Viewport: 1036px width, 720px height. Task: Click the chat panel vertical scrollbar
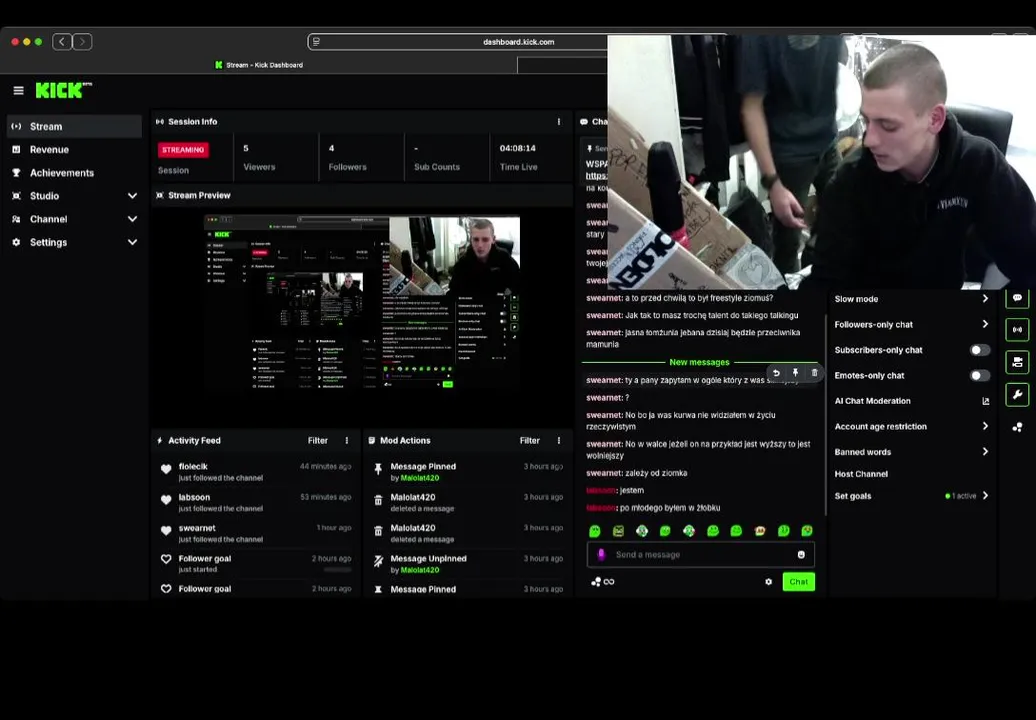(x=826, y=415)
